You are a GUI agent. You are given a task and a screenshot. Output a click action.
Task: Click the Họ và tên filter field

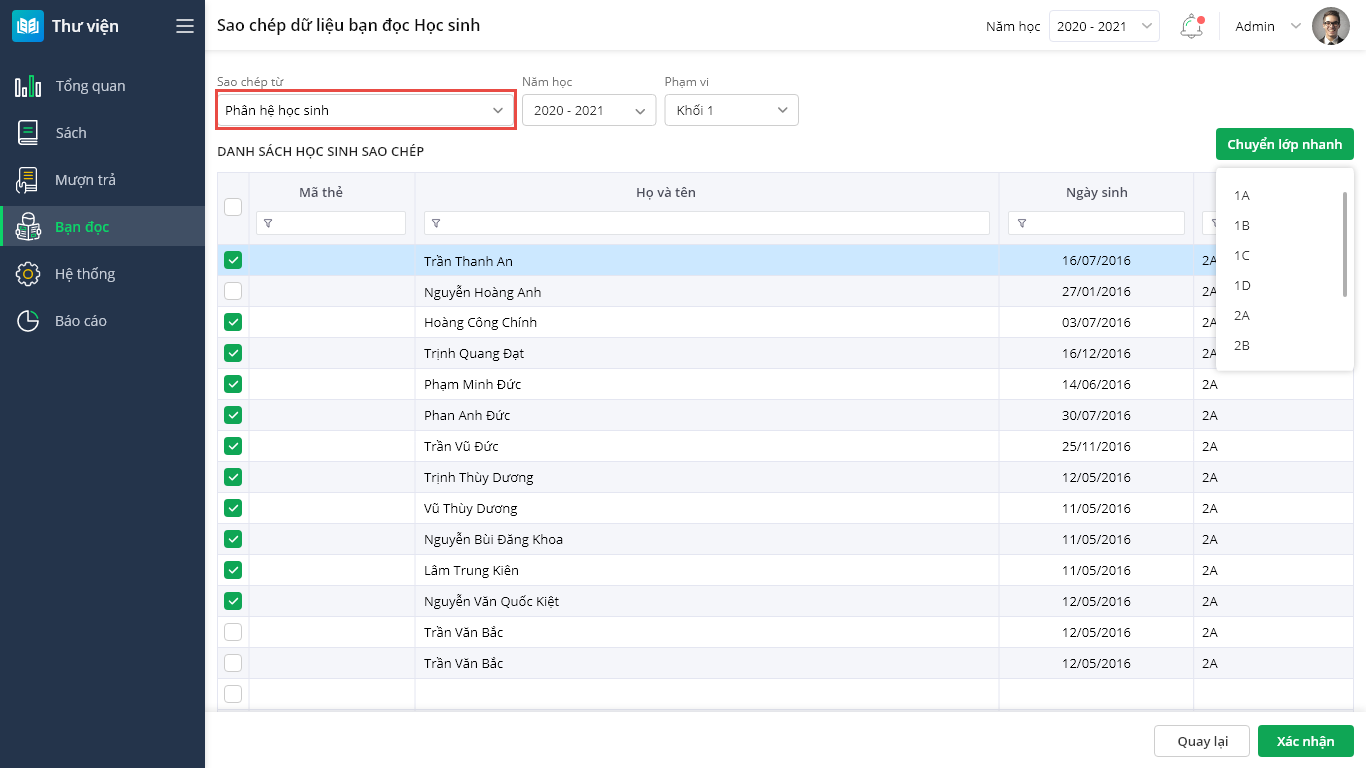[707, 223]
